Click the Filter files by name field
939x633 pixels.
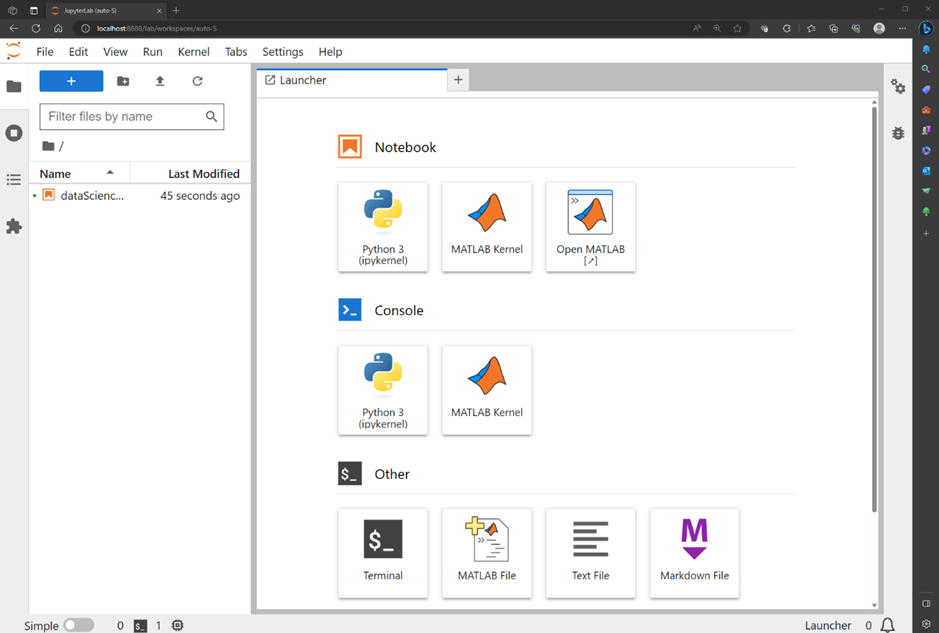tap(123, 116)
